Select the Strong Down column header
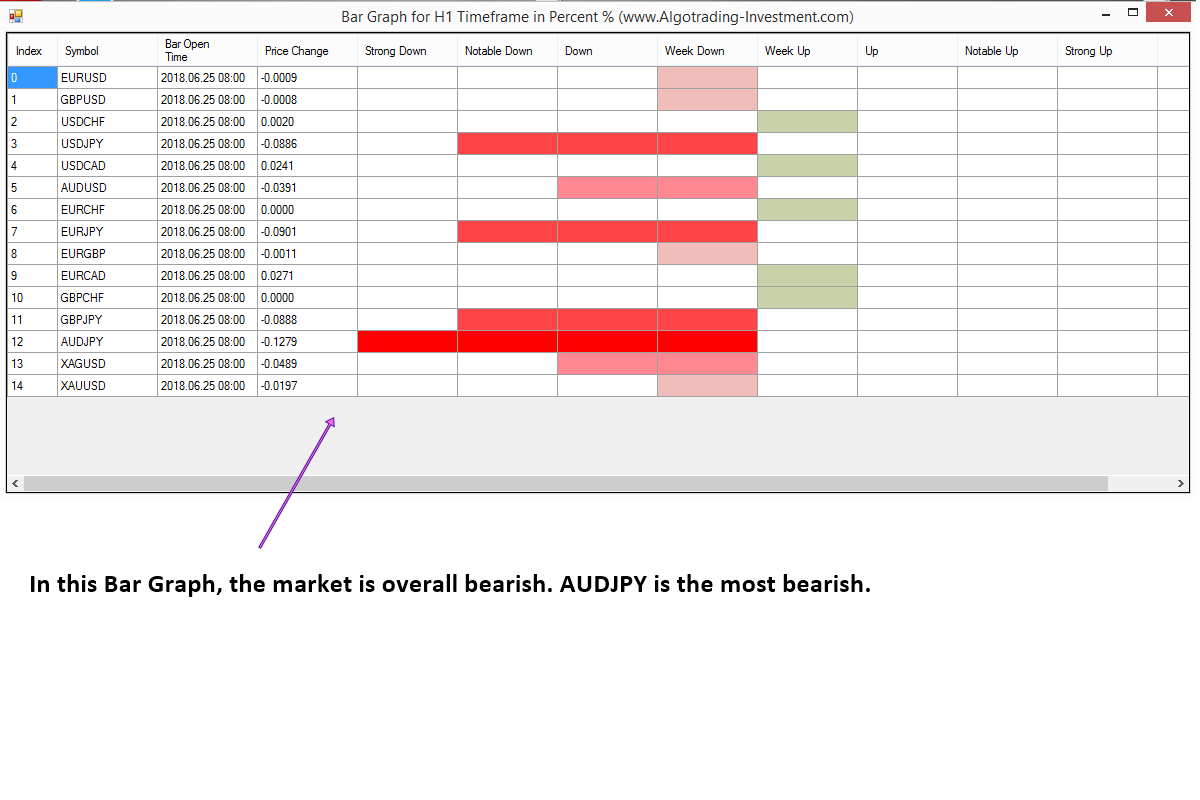Image resolution: width=1200 pixels, height=800 pixels. point(407,51)
